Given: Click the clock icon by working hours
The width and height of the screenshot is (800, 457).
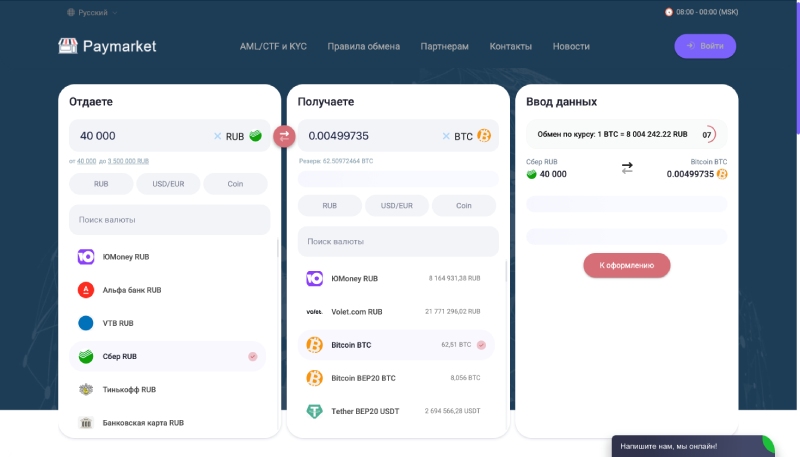Looking at the screenshot, I should (668, 12).
